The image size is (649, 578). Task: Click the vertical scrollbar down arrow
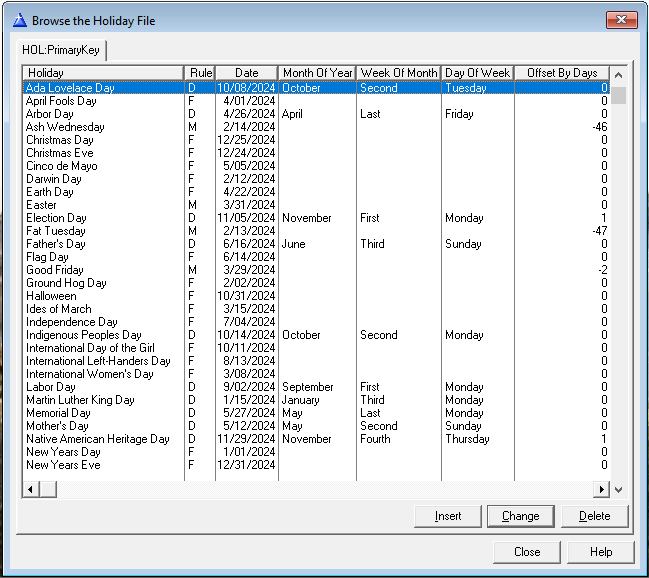[619, 489]
